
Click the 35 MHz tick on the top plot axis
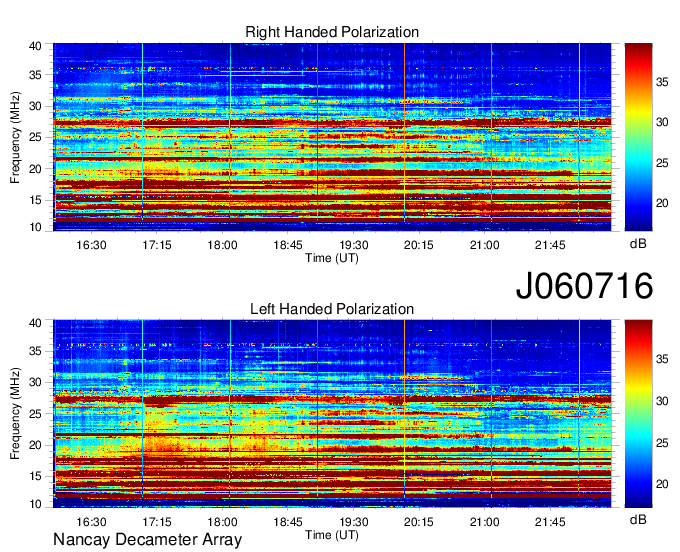point(35,75)
